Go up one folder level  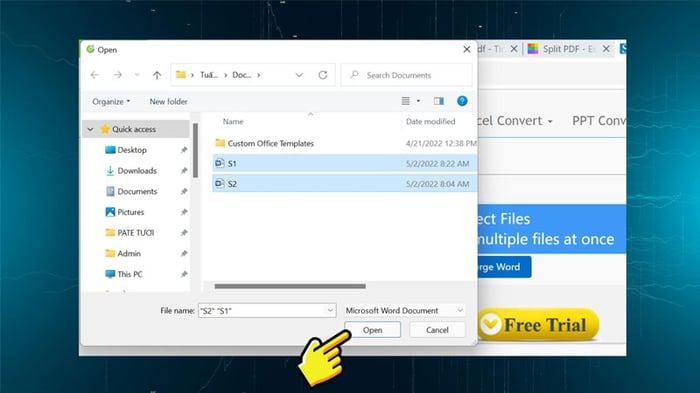click(x=157, y=75)
